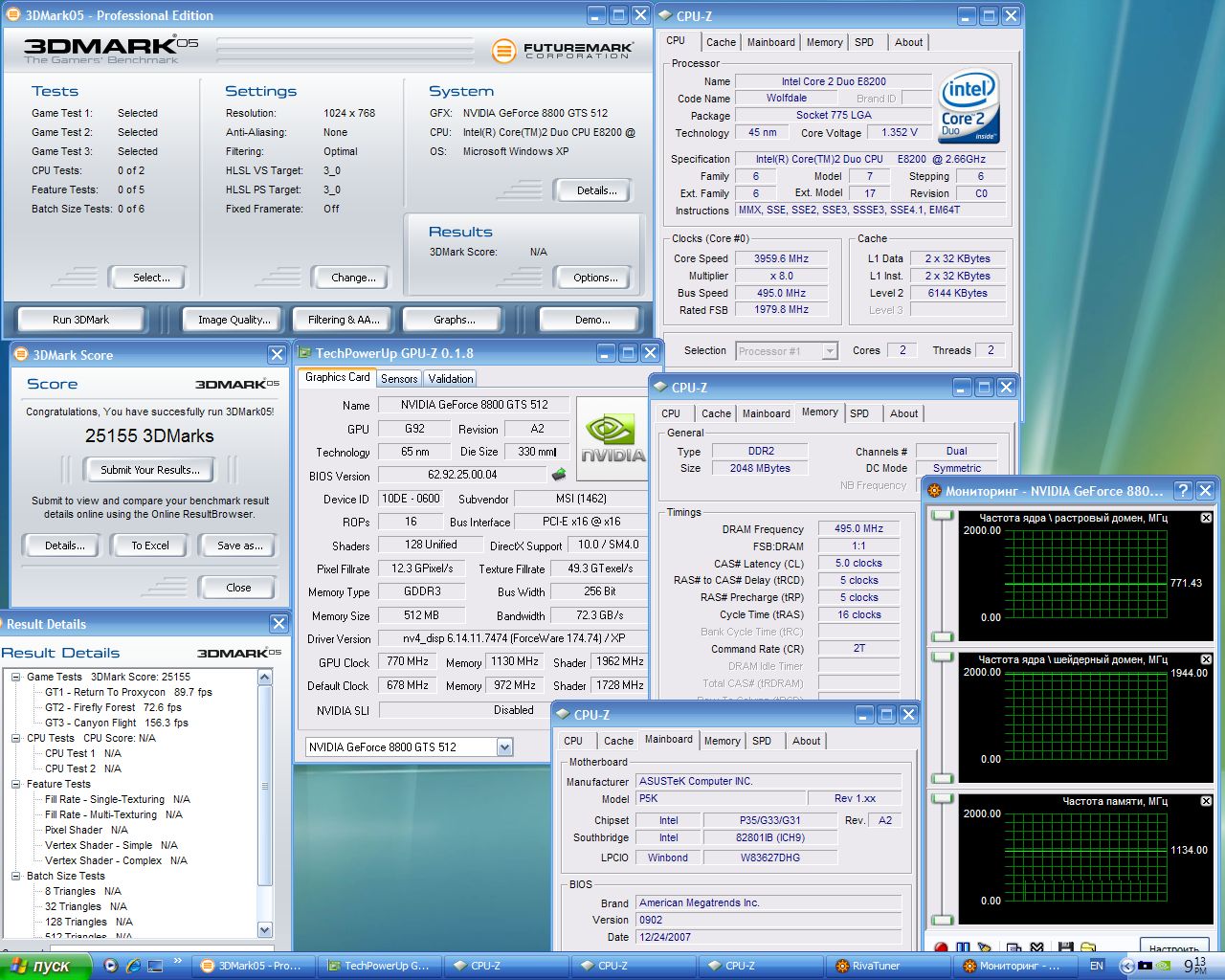
Task: Click the BIOS Version field 62.92.25.00.04
Action: (x=462, y=475)
